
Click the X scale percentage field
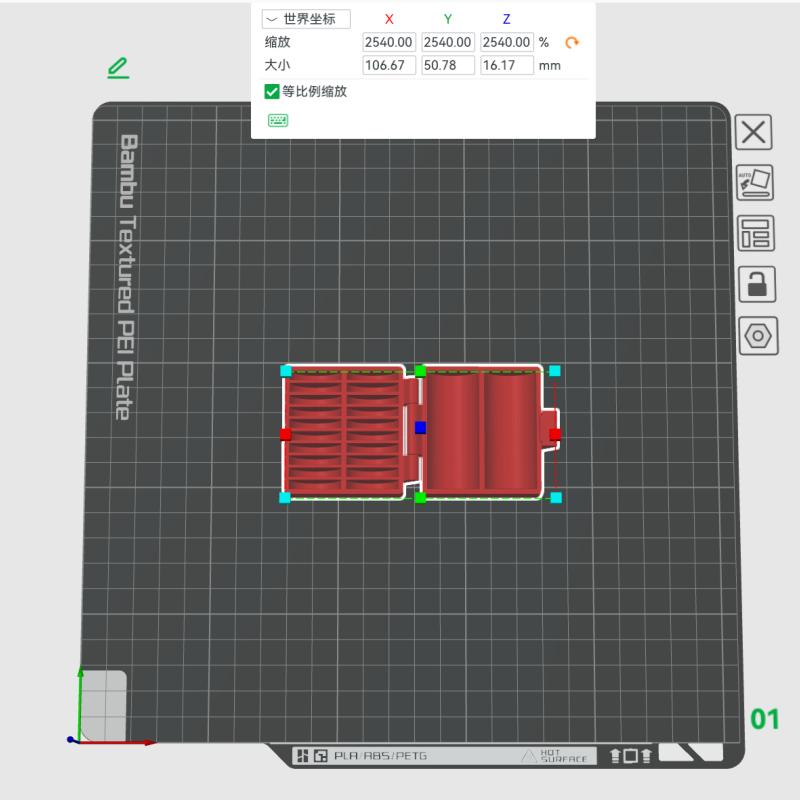tap(389, 42)
